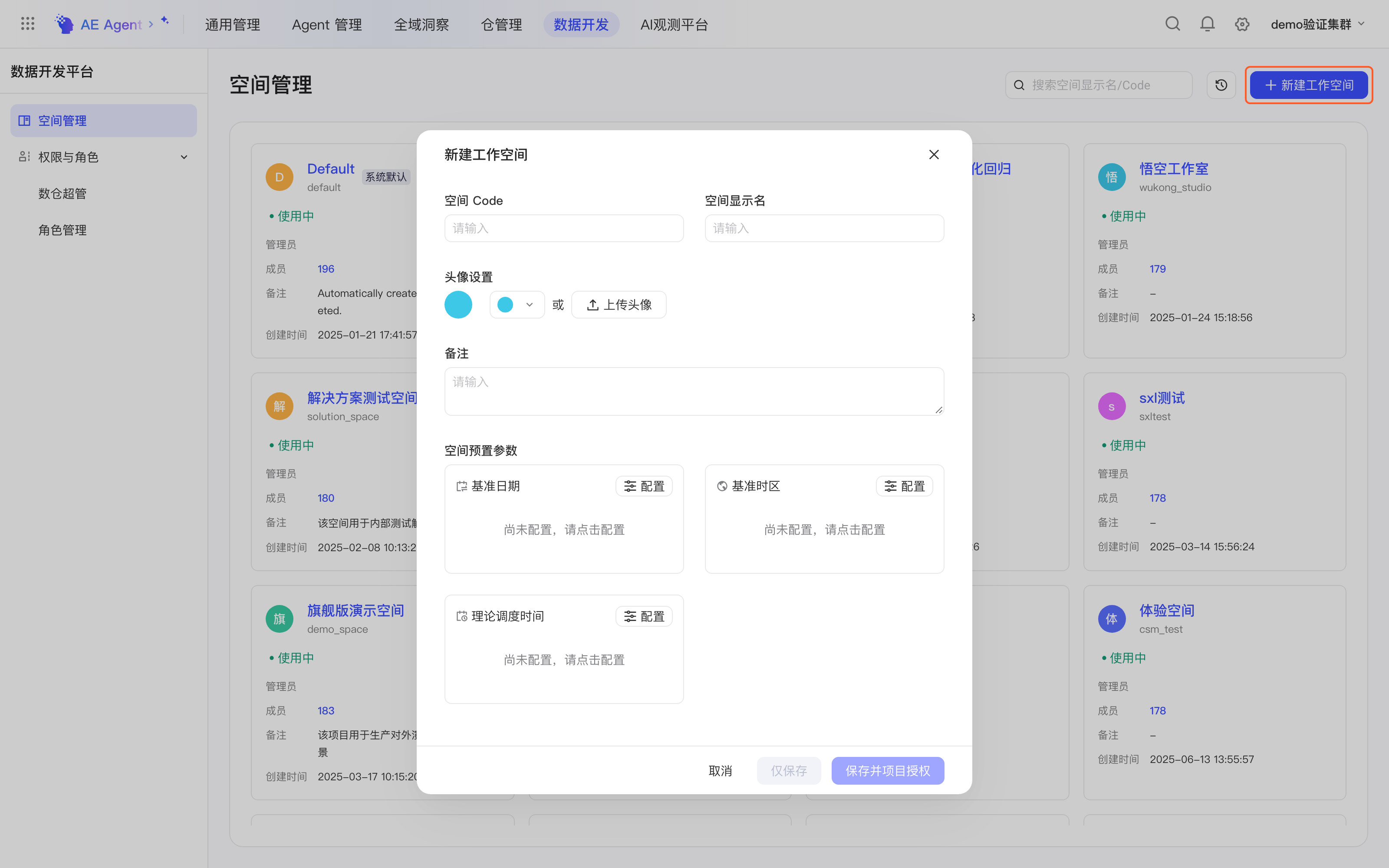Expand the AE Agent breadcrumb arrow
Screen dimensions: 1389x868
point(151,24)
